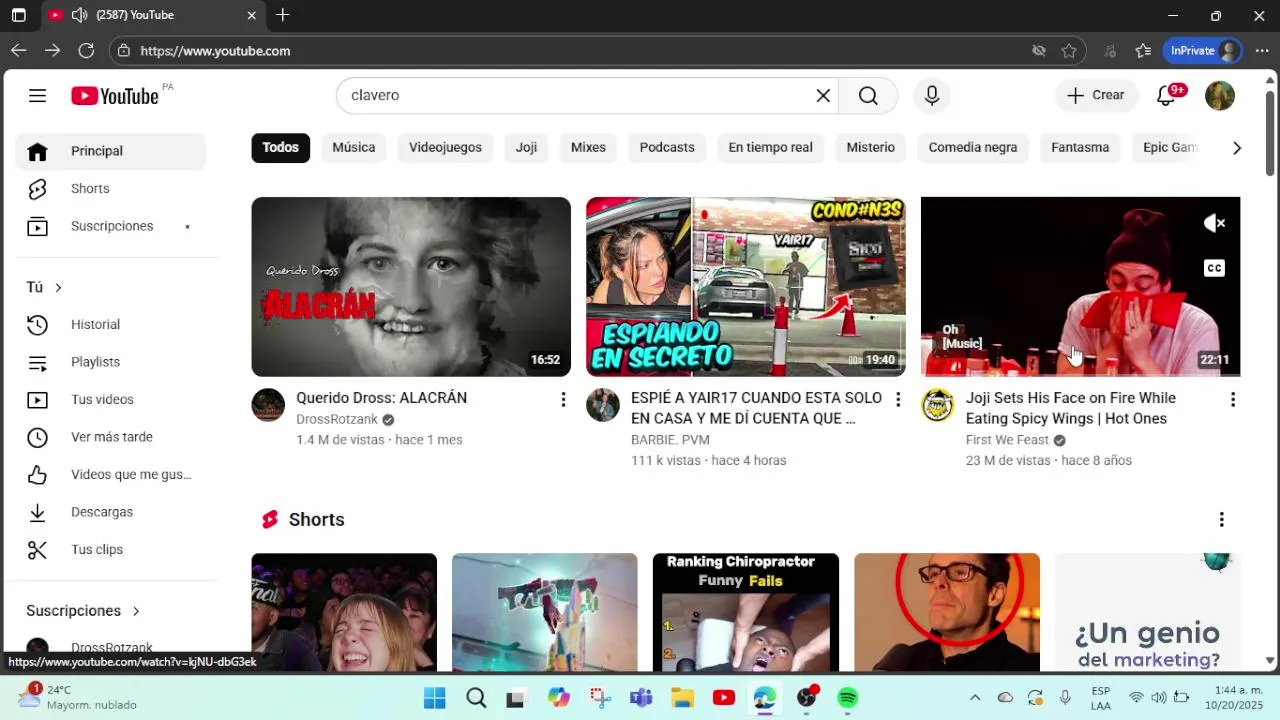
Task: Select the Fantasma filter chip
Action: click(x=1080, y=147)
